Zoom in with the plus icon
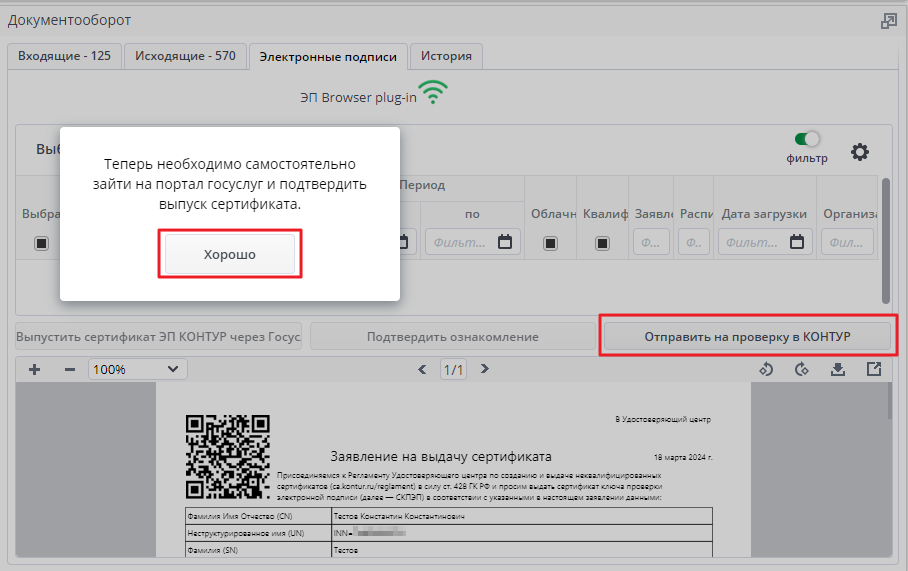The image size is (908, 571). [35, 369]
